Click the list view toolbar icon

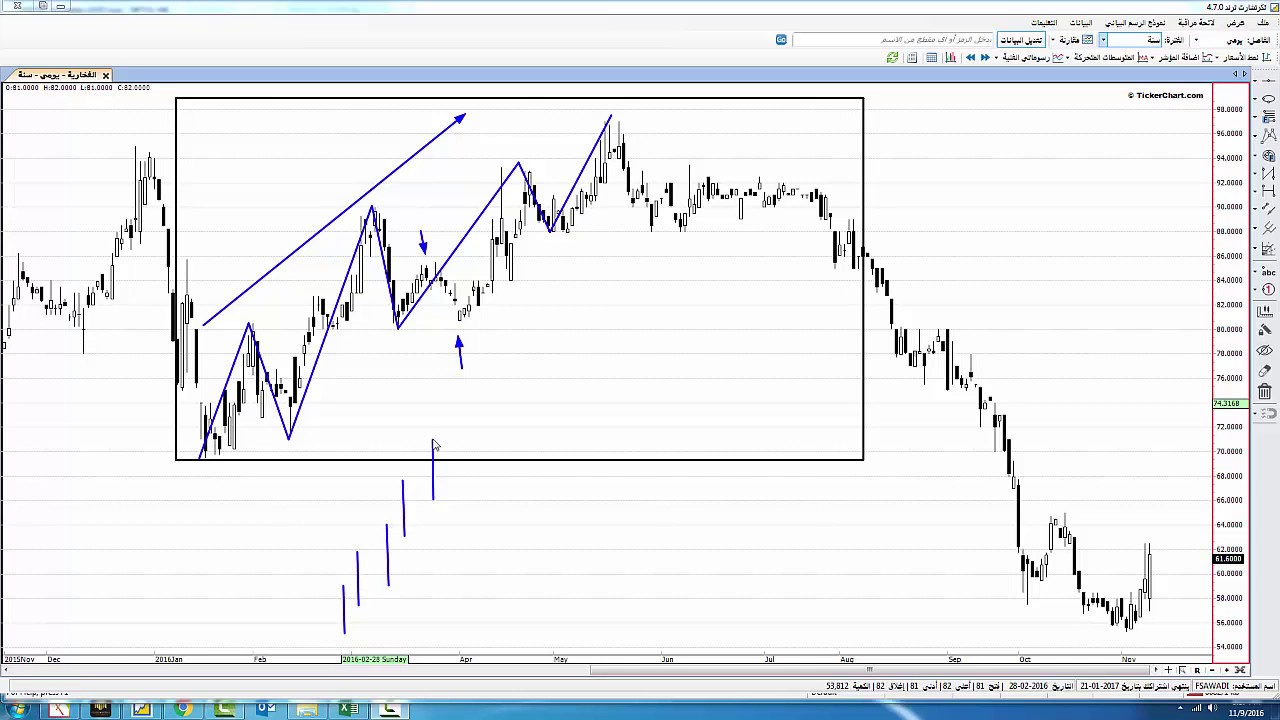[x=912, y=58]
